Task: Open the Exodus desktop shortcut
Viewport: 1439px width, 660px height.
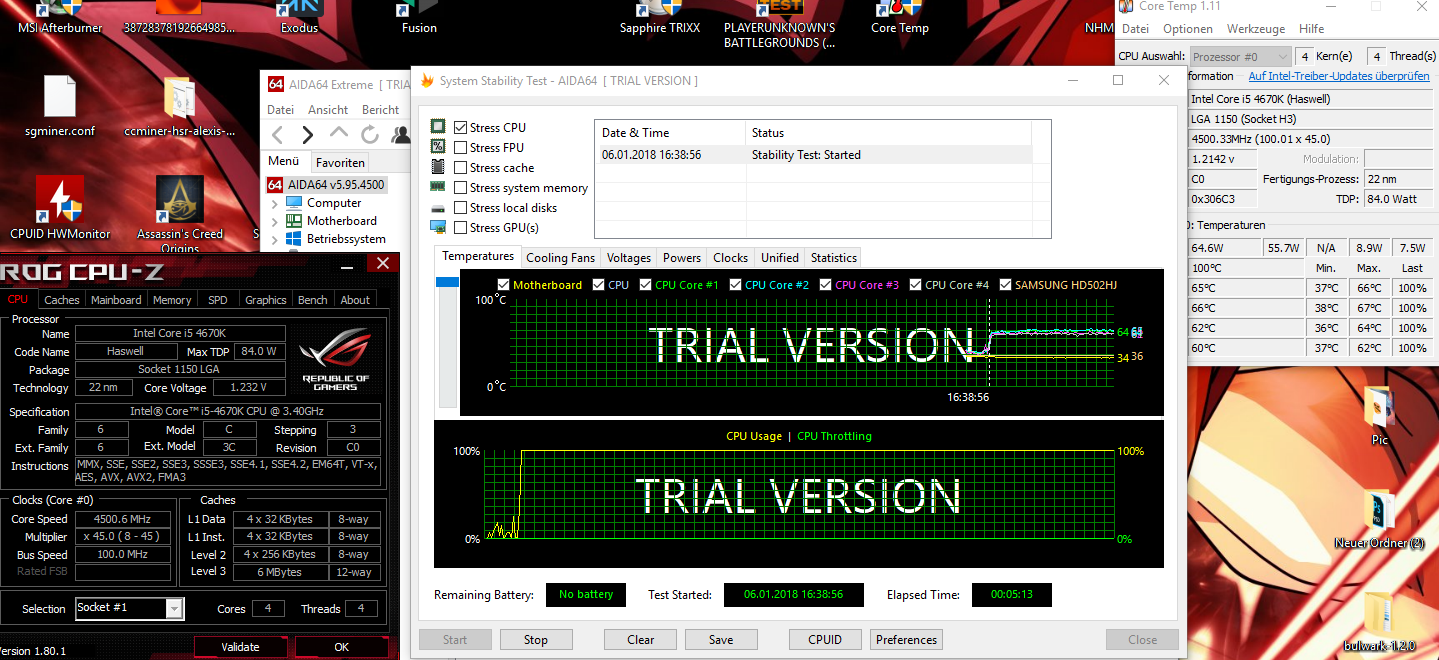Action: pyautogui.click(x=299, y=18)
